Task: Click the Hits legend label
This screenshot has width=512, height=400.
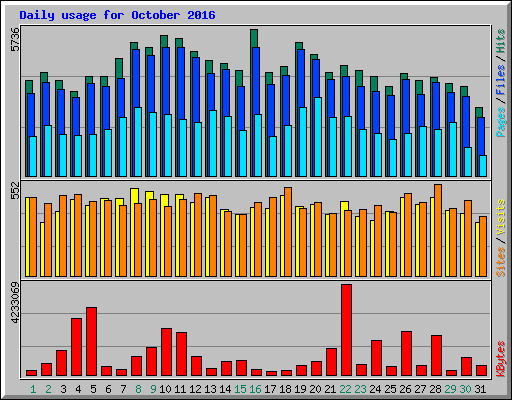Action: click(501, 41)
